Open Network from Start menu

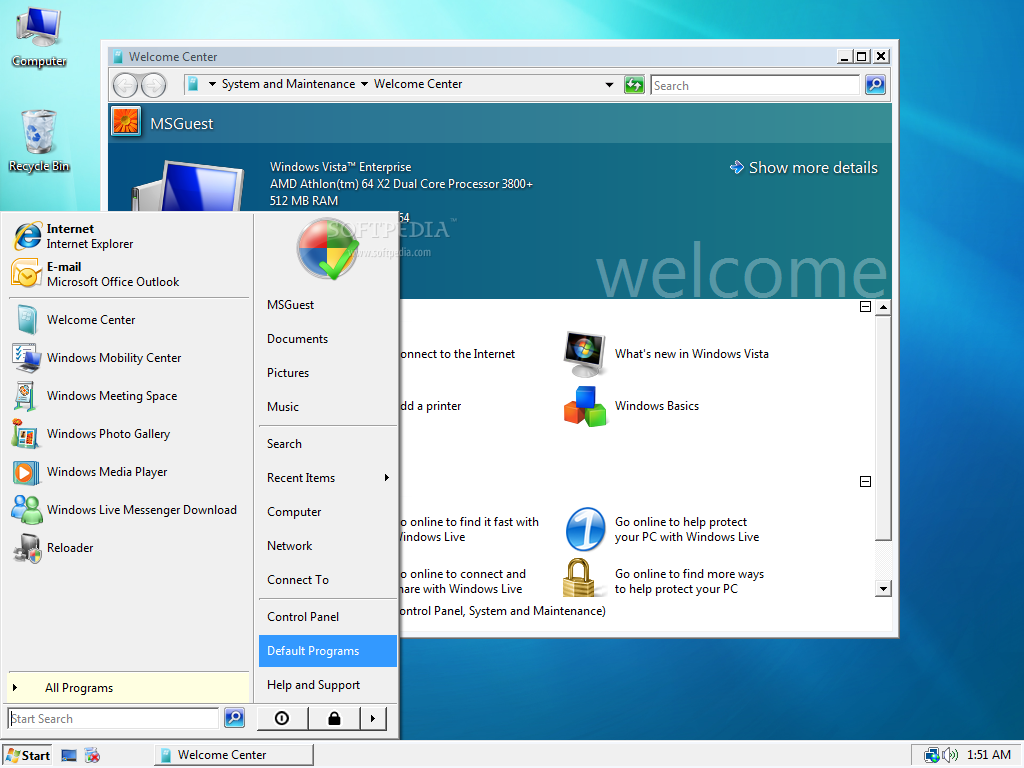pyautogui.click(x=328, y=546)
